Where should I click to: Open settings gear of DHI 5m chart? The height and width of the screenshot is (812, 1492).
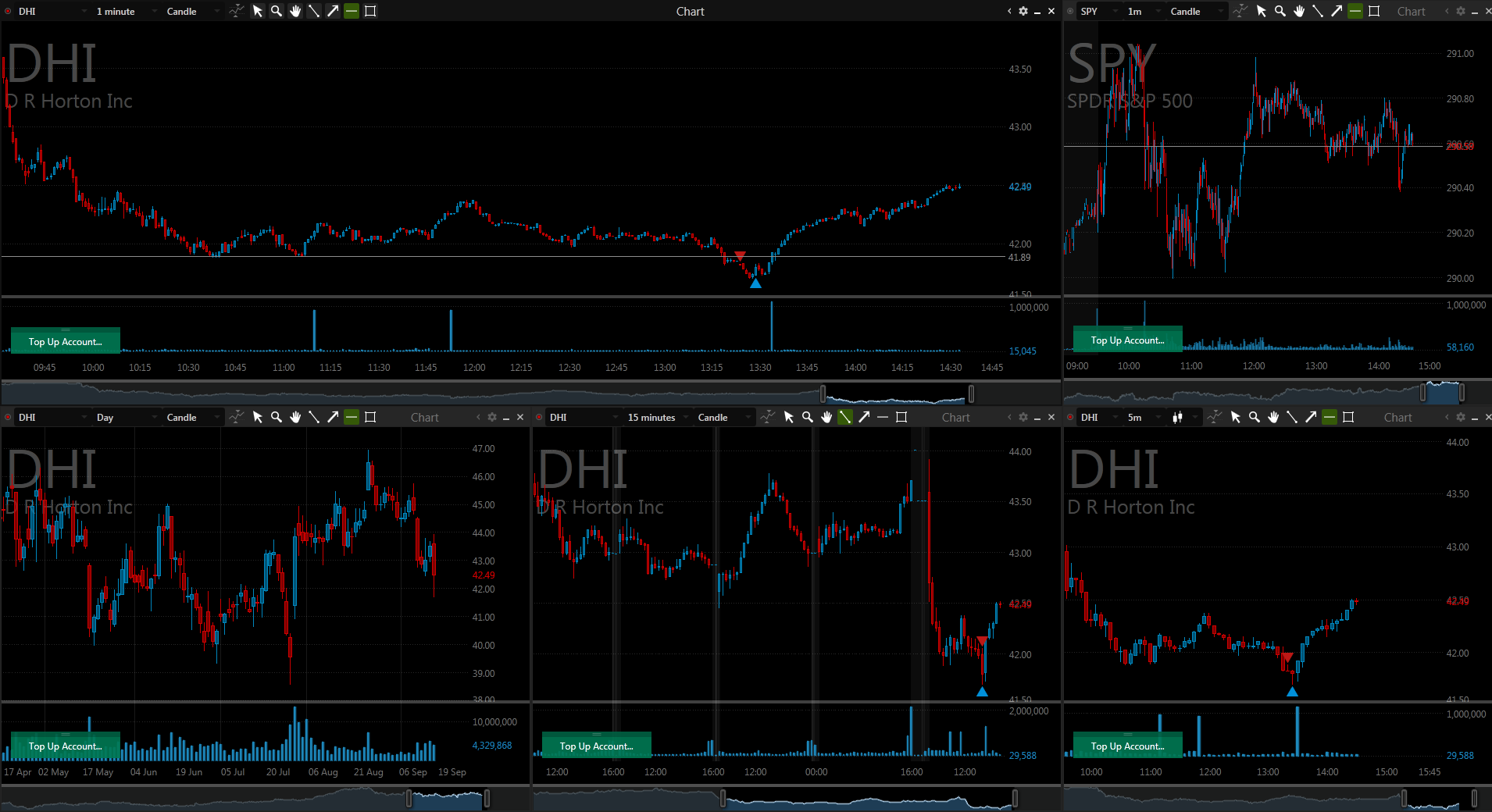click(1461, 417)
